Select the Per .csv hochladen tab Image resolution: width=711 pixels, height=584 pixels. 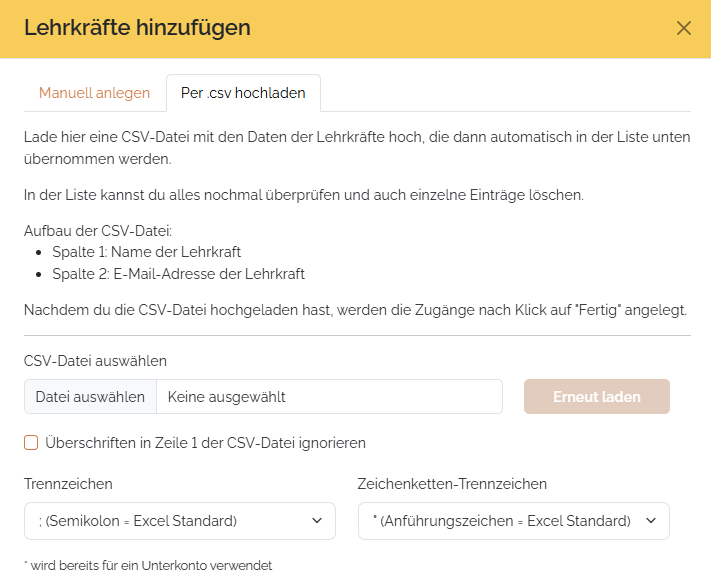click(x=243, y=93)
